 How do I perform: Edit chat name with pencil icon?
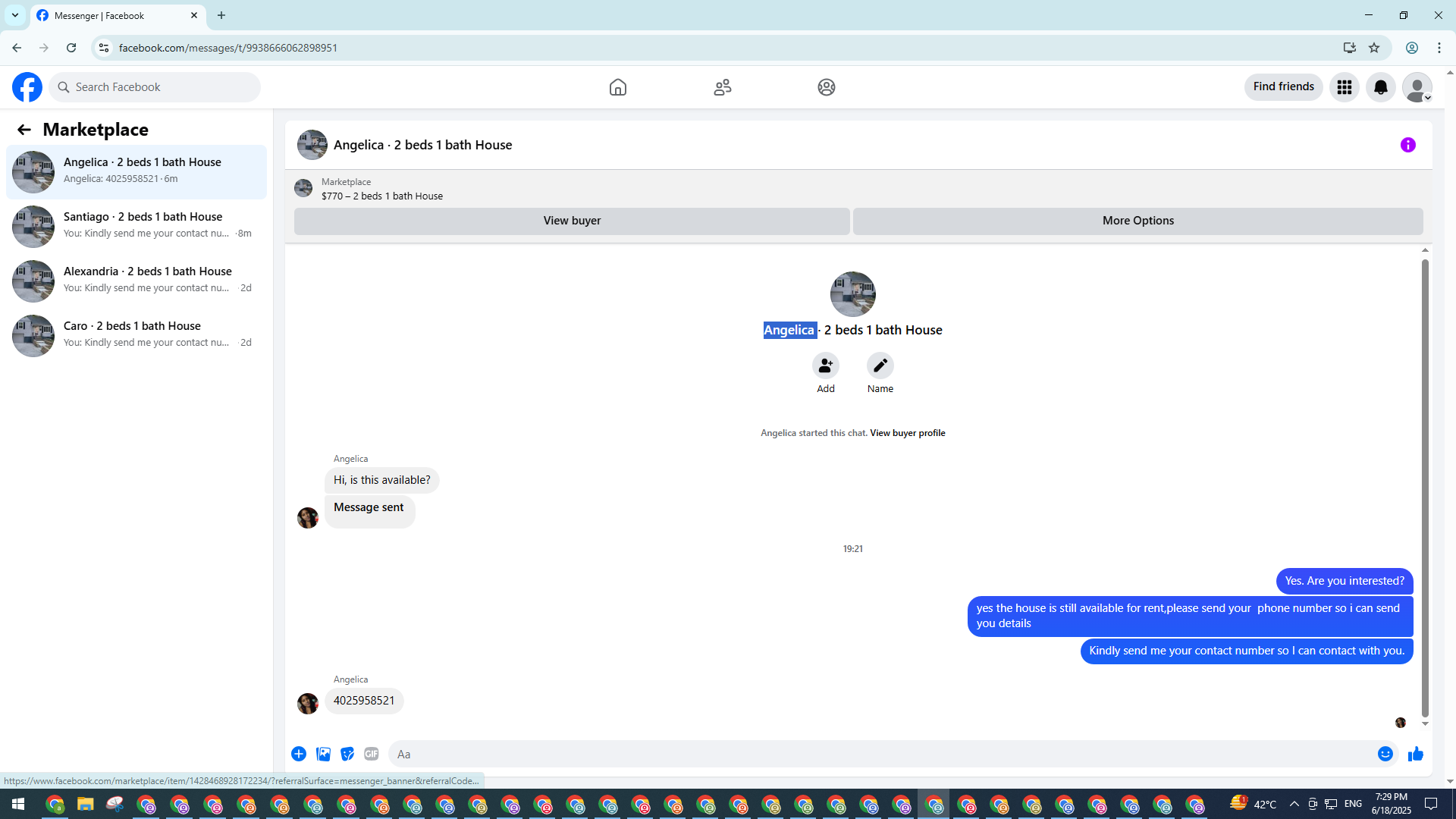tap(880, 366)
